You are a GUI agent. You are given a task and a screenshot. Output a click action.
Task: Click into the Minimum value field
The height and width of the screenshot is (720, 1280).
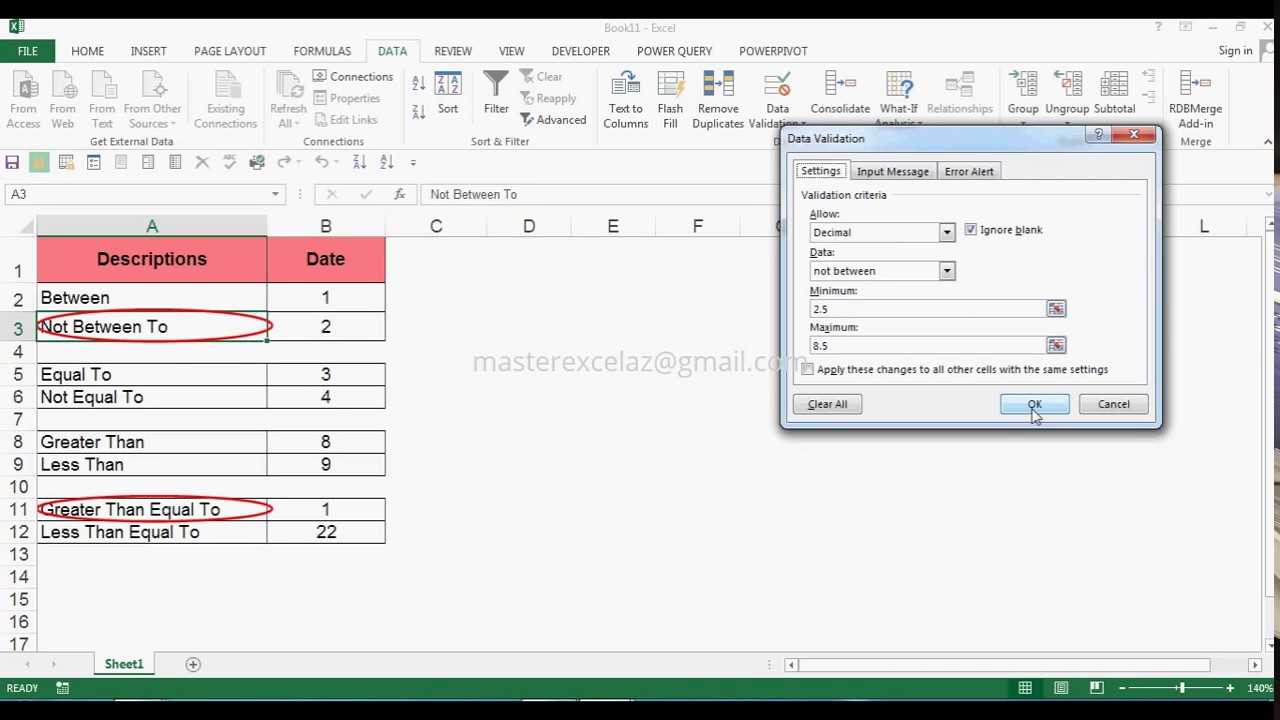point(928,309)
